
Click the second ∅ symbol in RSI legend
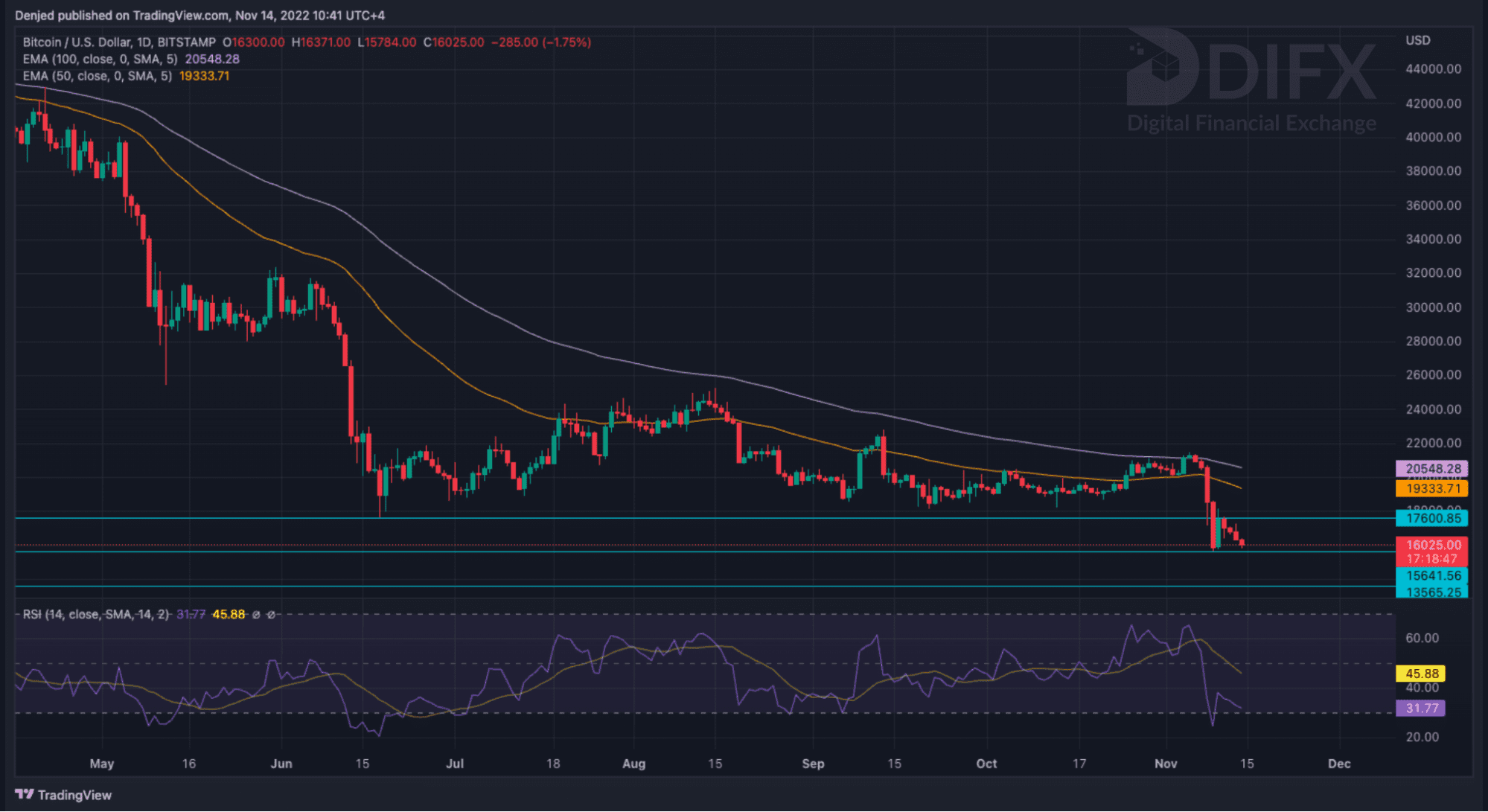tap(271, 615)
